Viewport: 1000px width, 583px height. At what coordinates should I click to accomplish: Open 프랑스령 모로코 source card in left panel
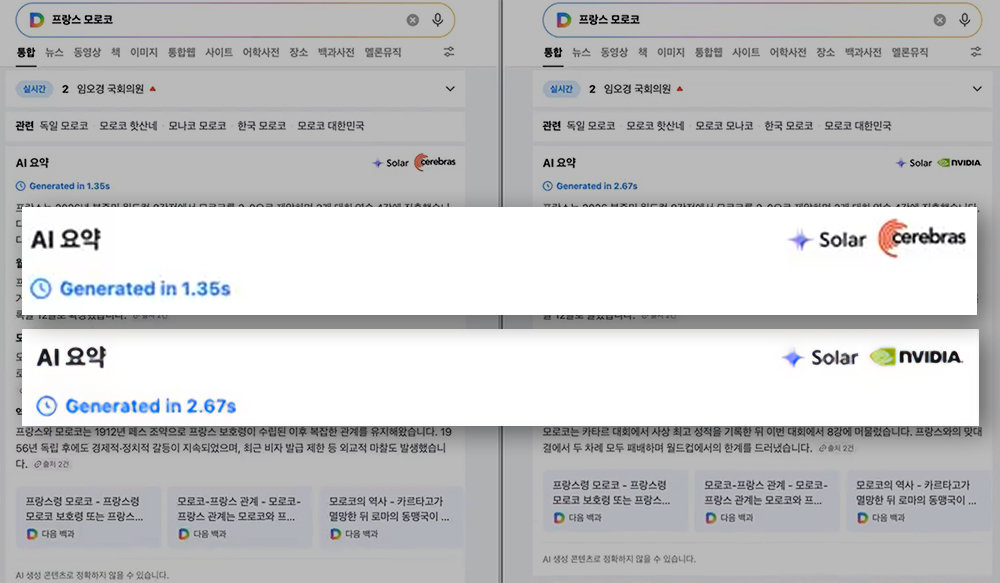click(x=88, y=517)
